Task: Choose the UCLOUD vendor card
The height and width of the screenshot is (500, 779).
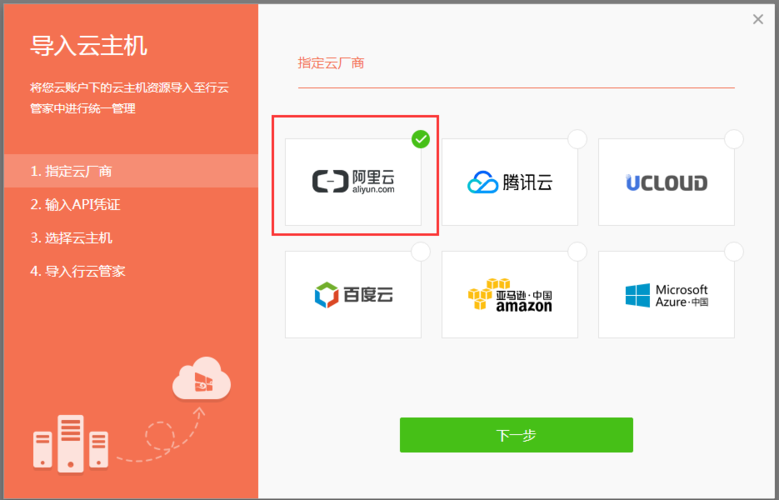Action: (666, 182)
